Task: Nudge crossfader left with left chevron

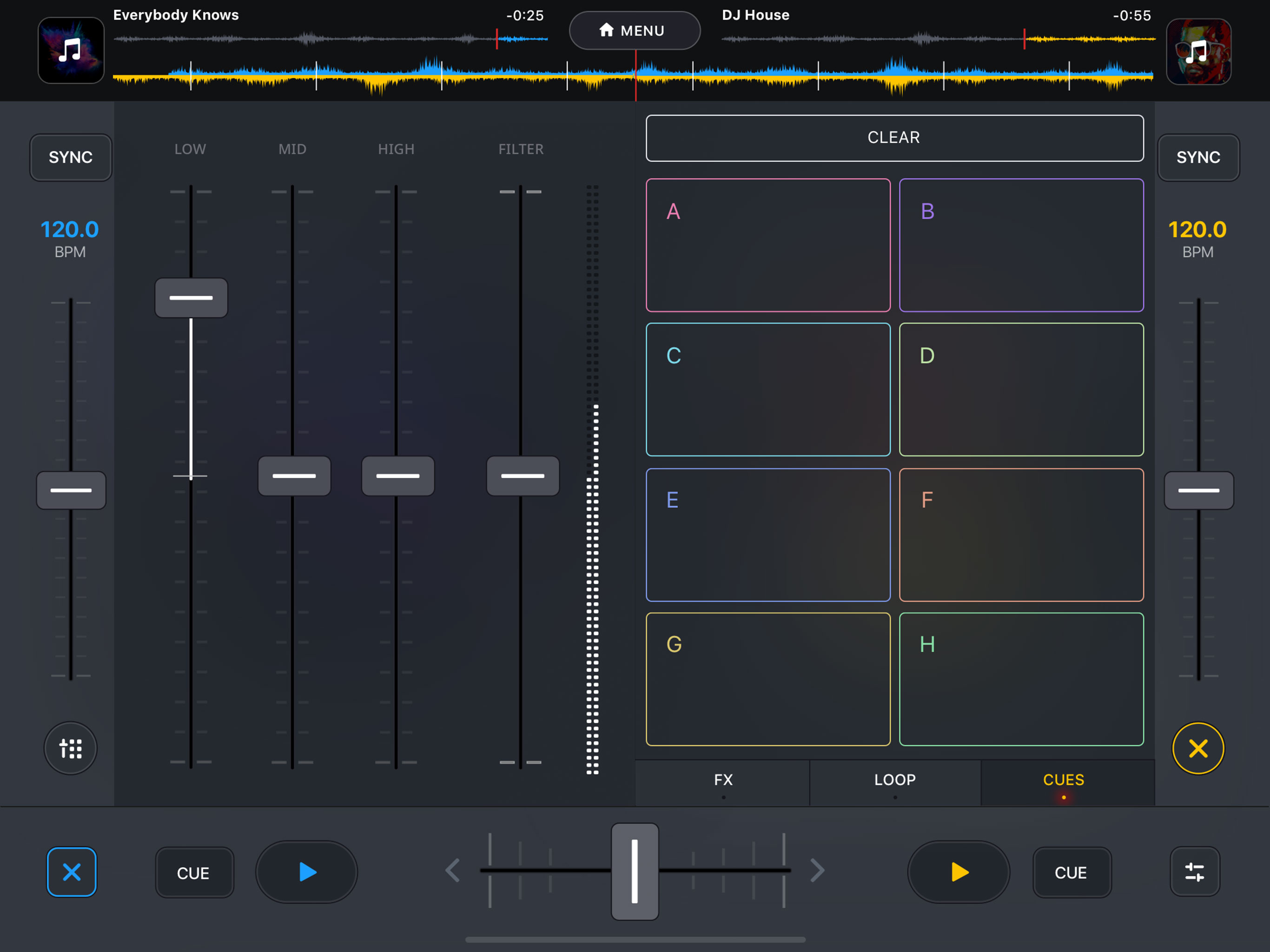Action: coord(453,870)
